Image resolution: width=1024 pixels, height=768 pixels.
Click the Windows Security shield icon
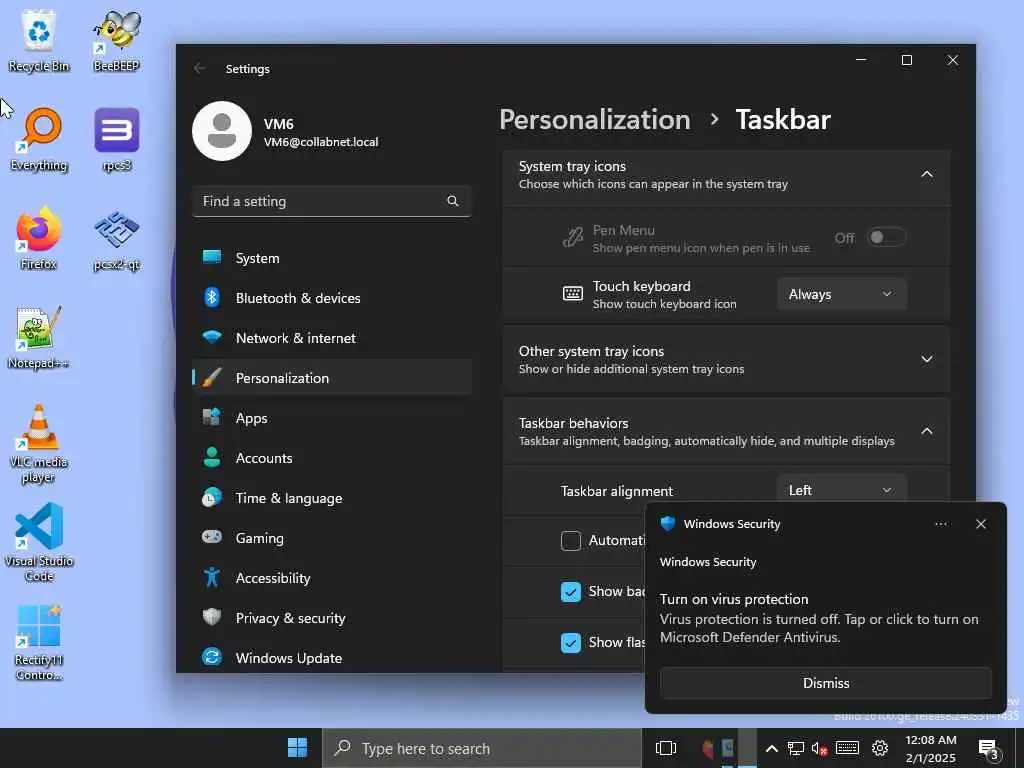[x=667, y=524]
